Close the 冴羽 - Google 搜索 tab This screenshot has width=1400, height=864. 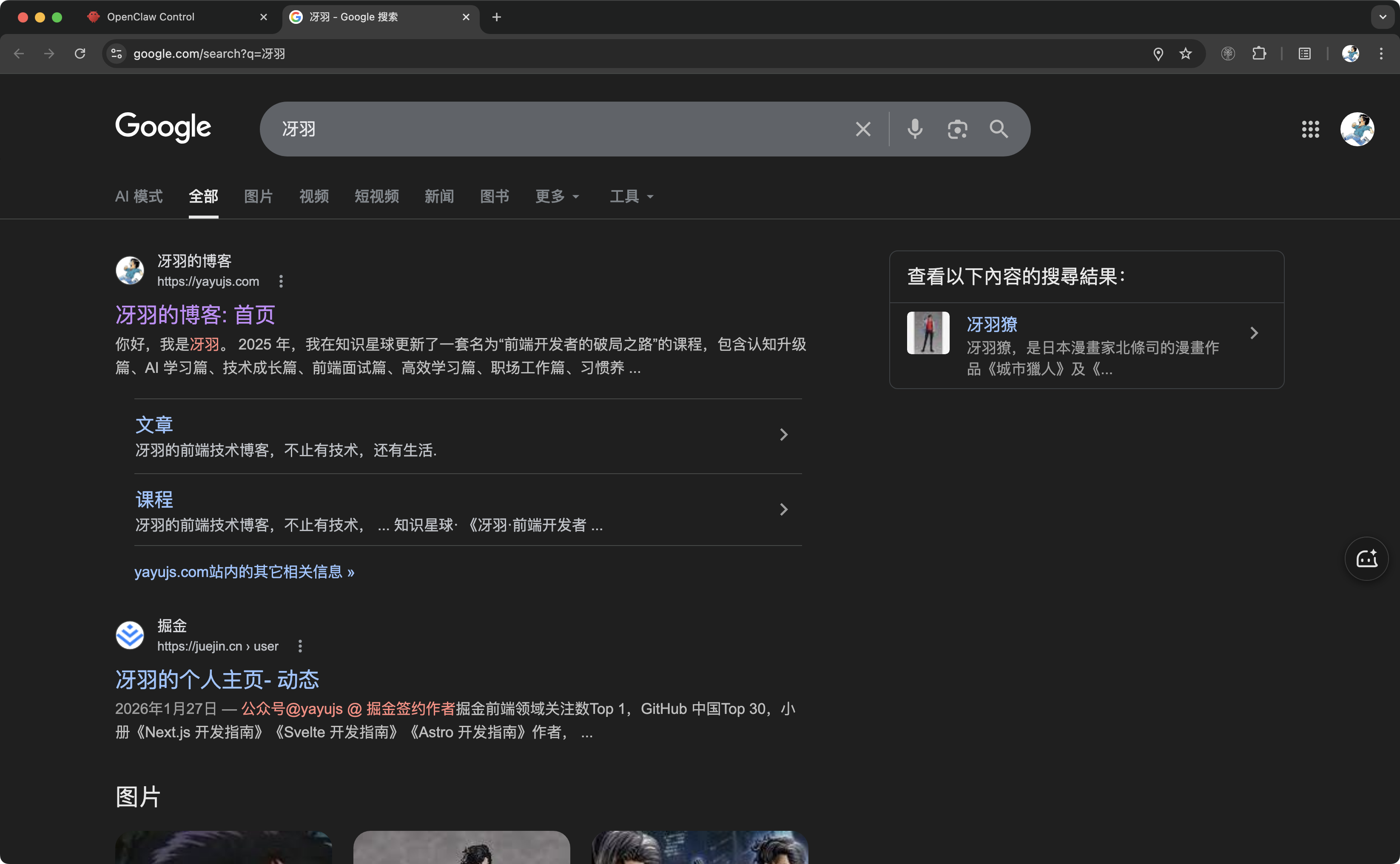(466, 17)
